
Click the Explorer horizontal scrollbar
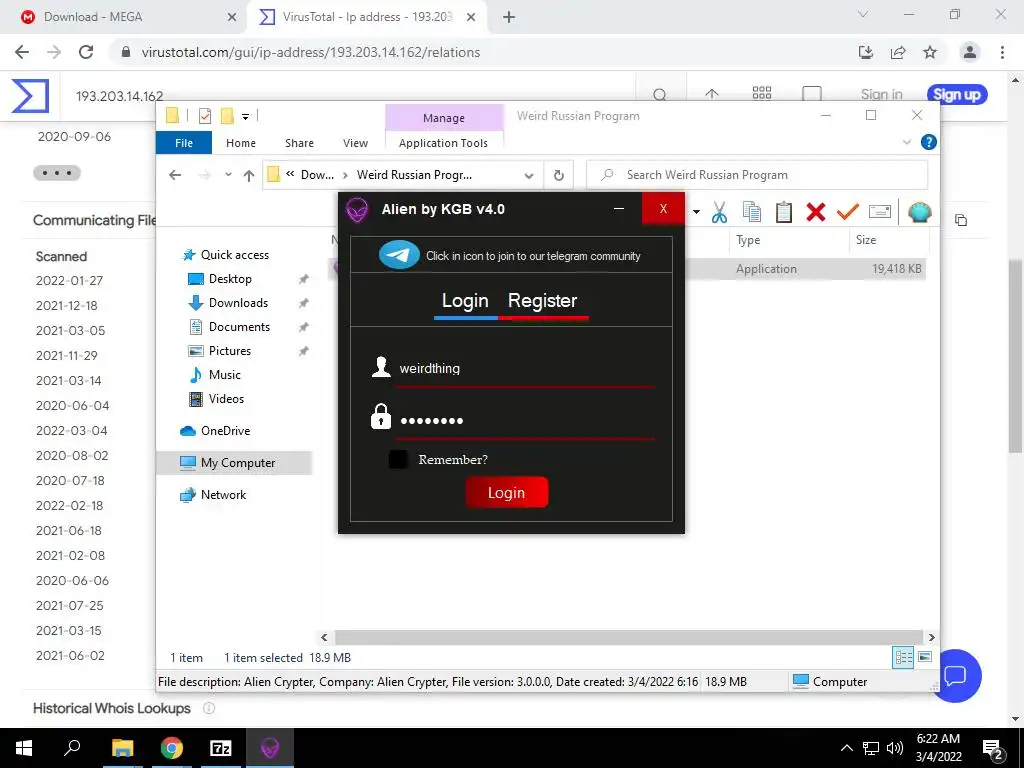point(628,637)
